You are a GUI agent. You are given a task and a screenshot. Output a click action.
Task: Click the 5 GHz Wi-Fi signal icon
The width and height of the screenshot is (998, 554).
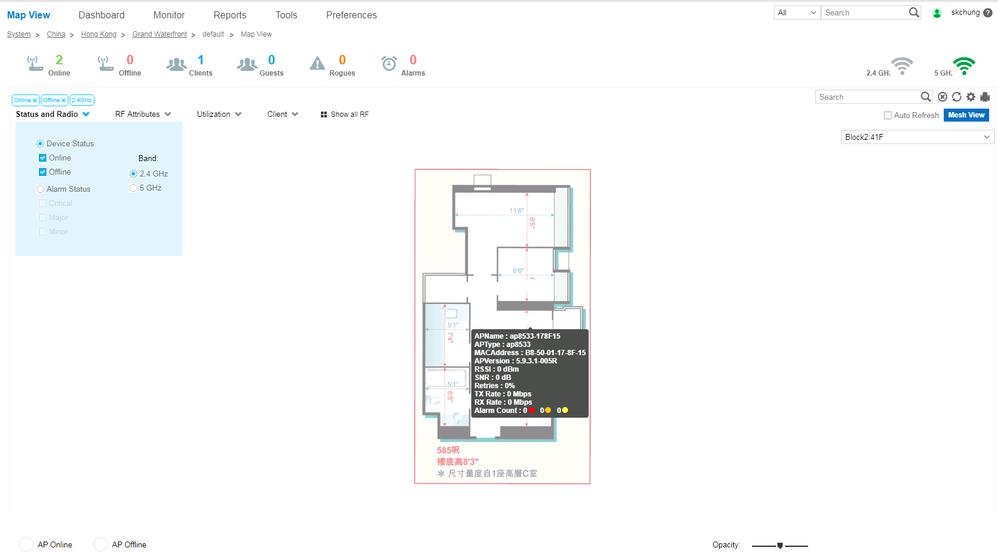pyautogui.click(x=963, y=66)
